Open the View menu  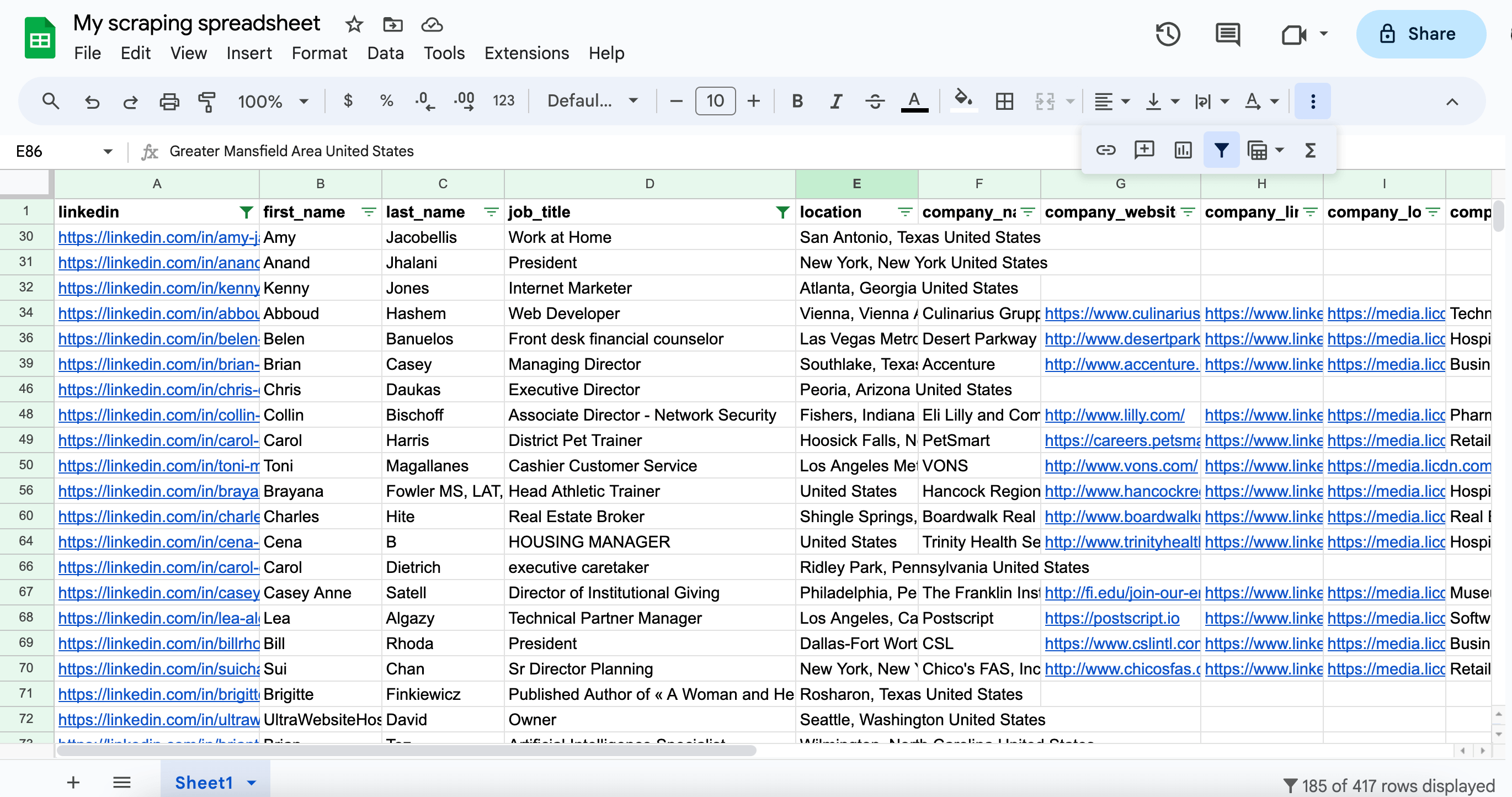tap(188, 53)
